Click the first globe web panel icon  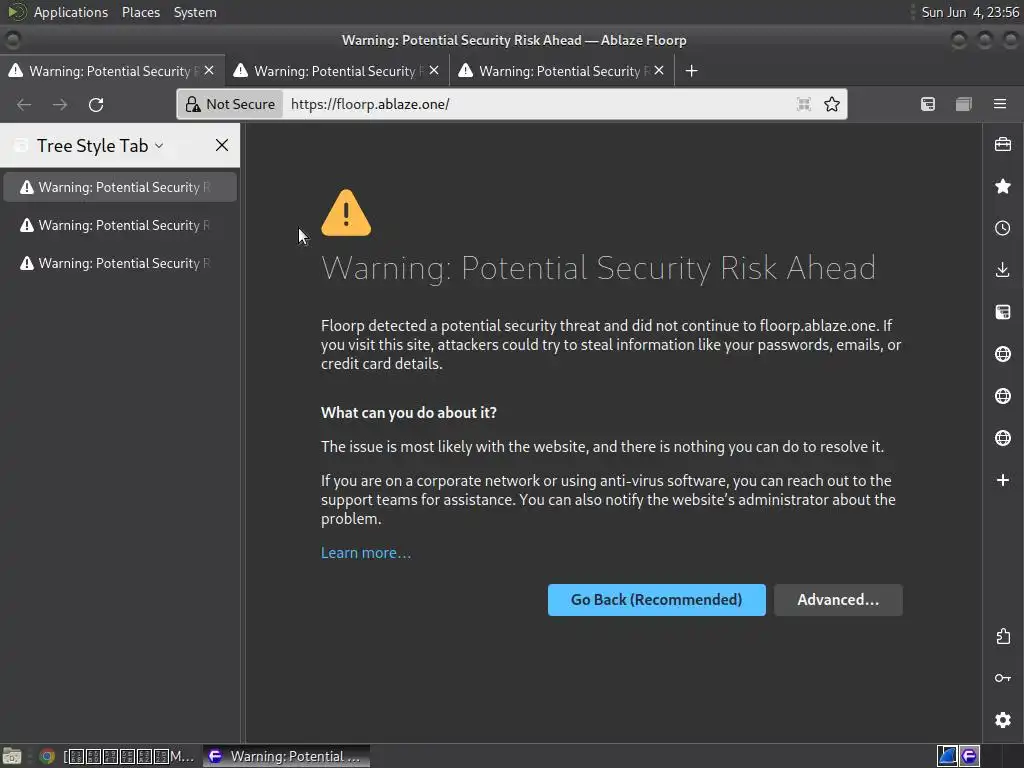point(1003,354)
